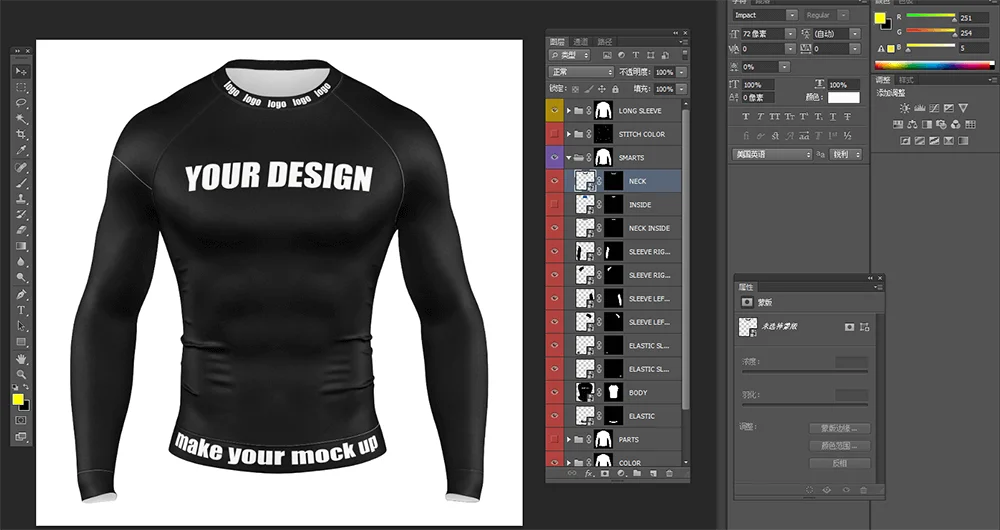The height and width of the screenshot is (530, 1000).
Task: Show the STITCH COLOR layer group
Action: tap(554, 134)
